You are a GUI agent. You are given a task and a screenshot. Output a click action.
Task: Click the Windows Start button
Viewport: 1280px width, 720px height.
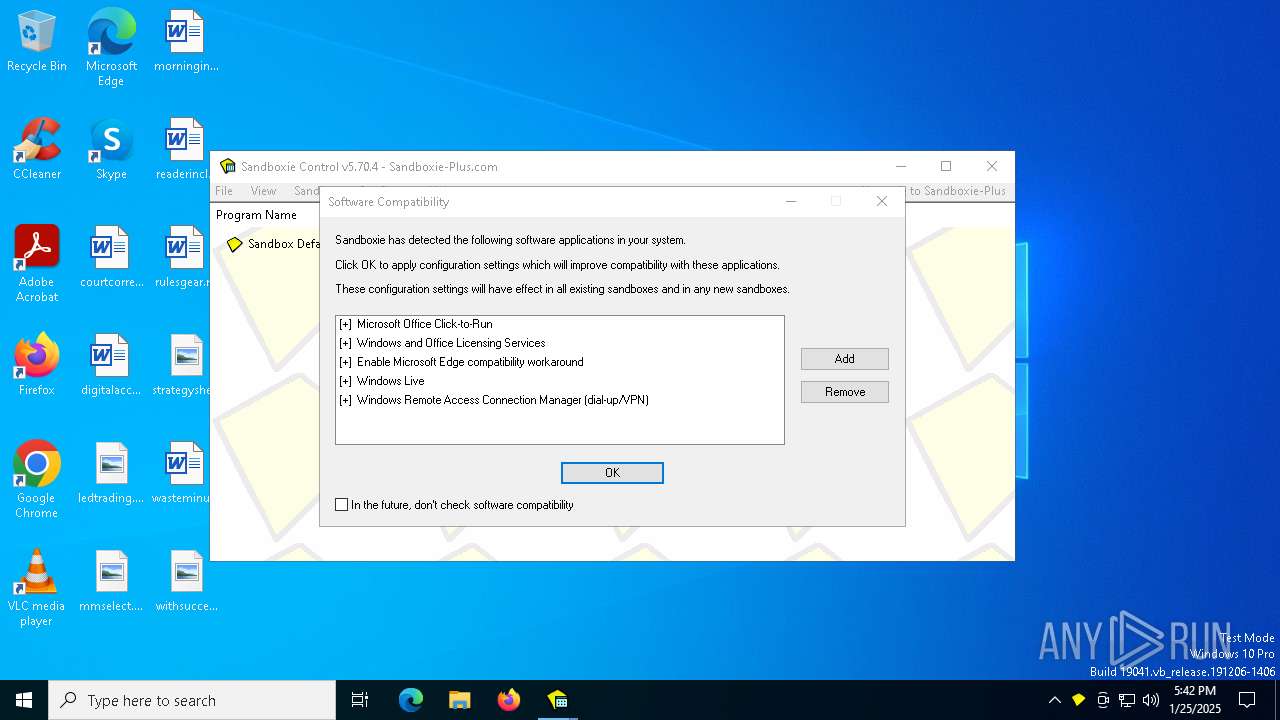24,700
